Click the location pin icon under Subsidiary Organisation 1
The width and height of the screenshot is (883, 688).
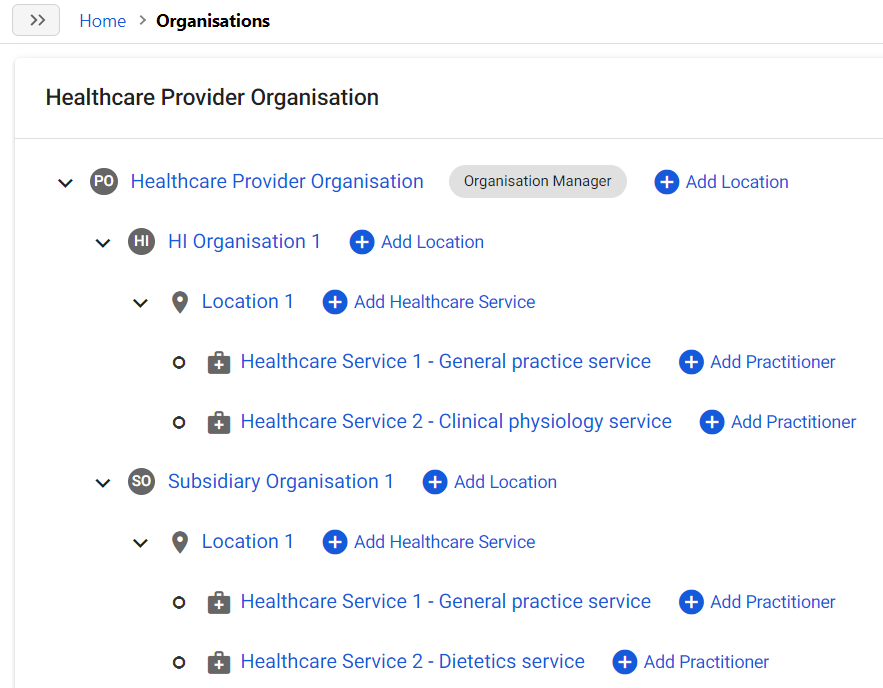(180, 542)
